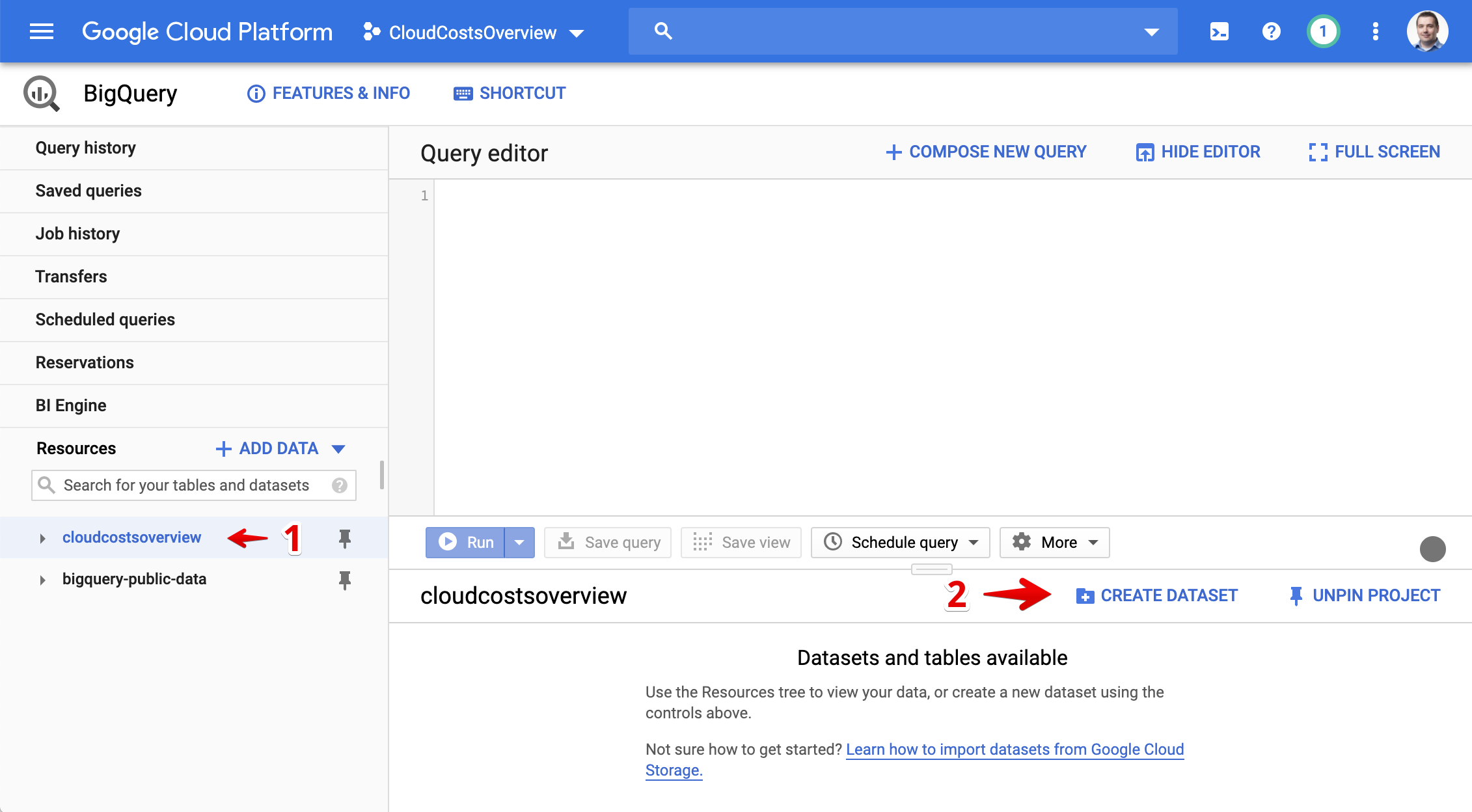Click the three-dot settings menu icon

(1375, 31)
